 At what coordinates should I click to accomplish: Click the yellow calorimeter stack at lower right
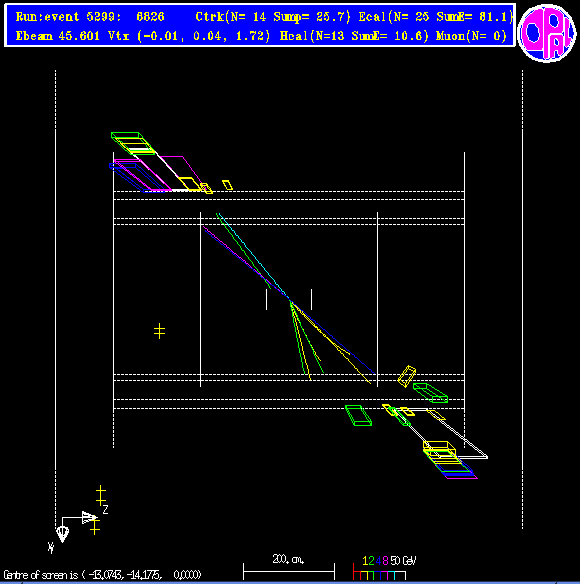[x=440, y=451]
